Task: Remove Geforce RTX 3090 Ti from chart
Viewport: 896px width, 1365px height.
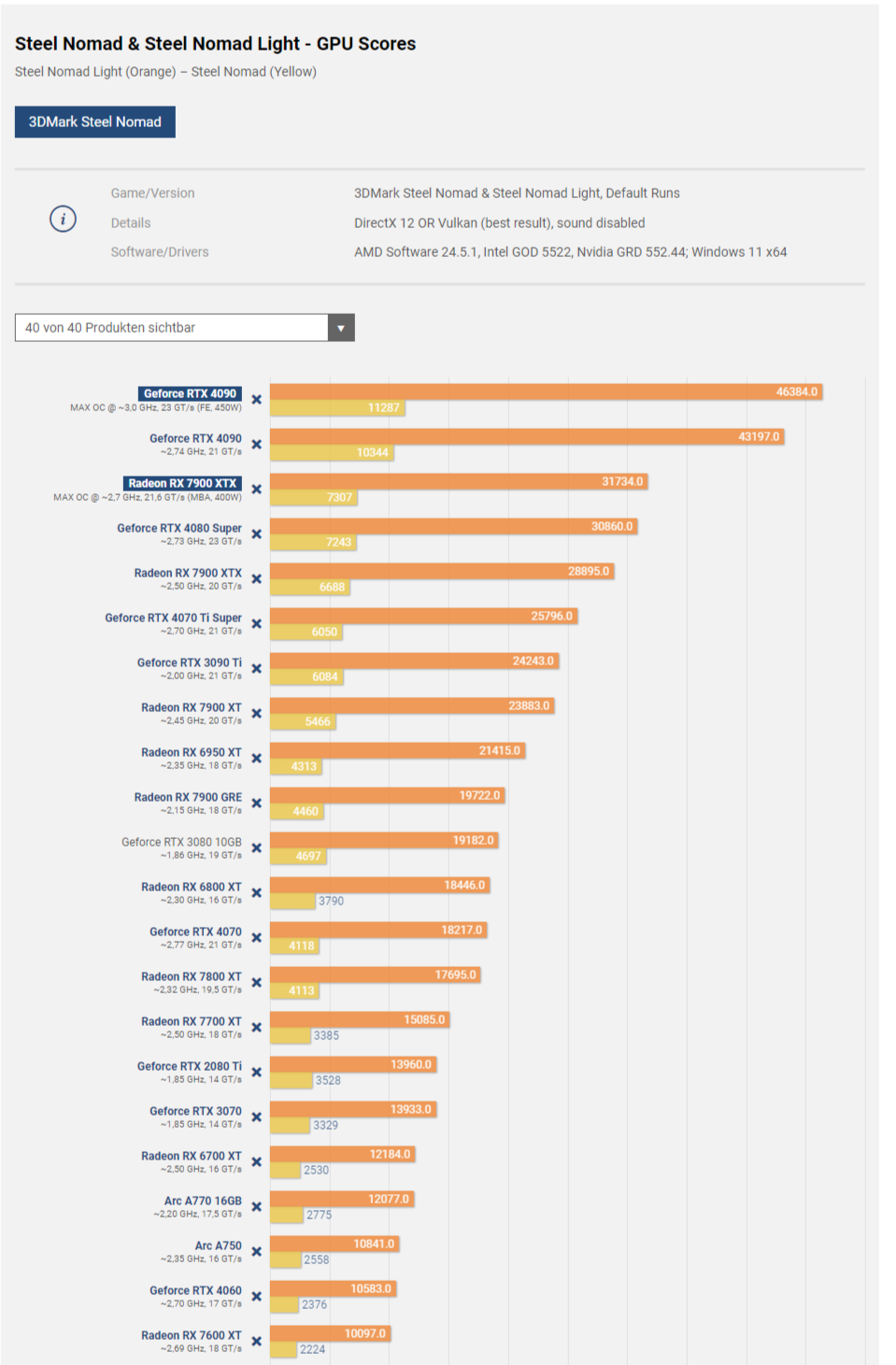Action: point(257,669)
